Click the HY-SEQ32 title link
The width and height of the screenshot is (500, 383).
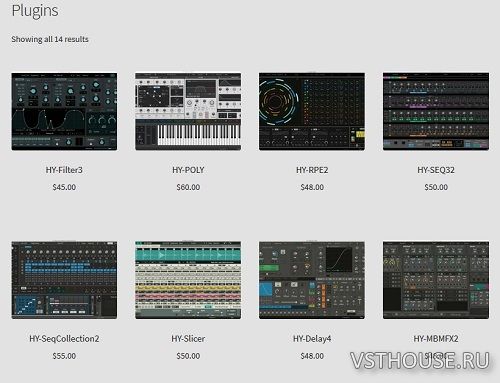coord(436,170)
